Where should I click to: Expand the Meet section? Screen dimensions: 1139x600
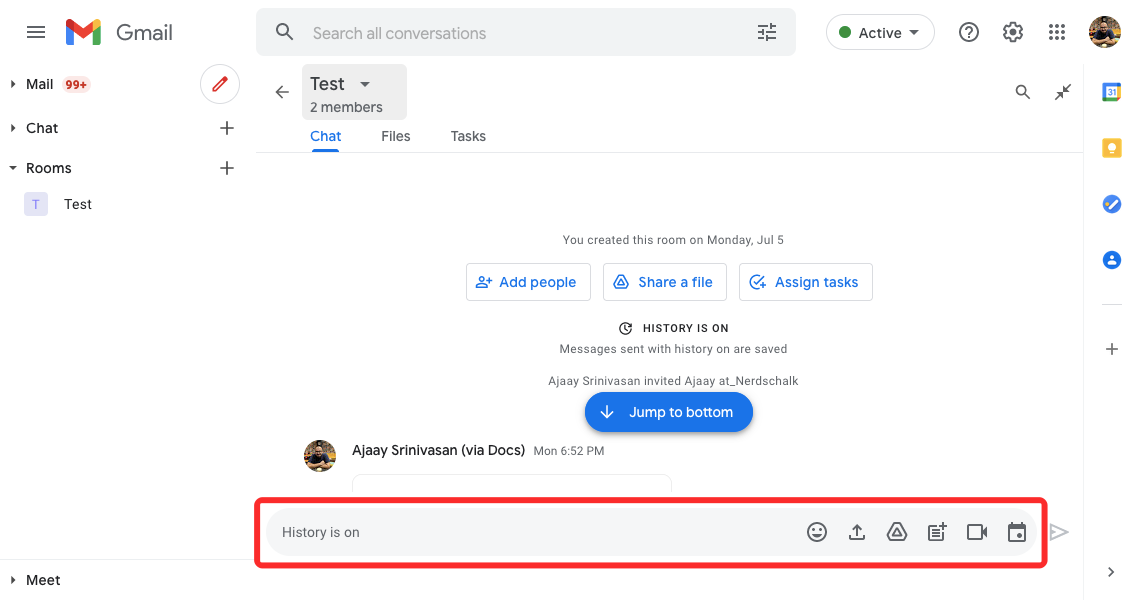[x=13, y=580]
